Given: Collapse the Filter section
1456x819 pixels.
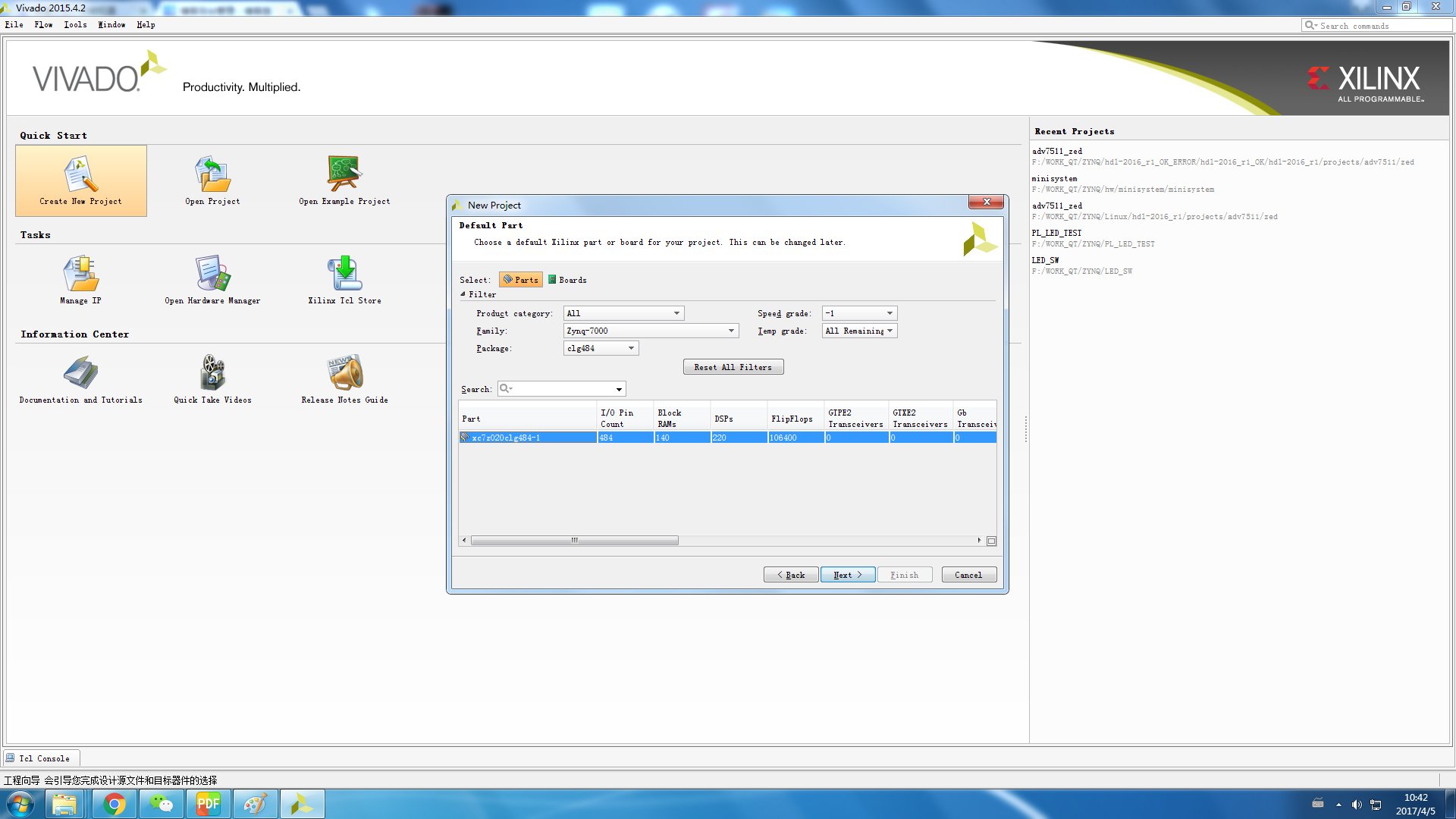Looking at the screenshot, I should pos(463,294).
